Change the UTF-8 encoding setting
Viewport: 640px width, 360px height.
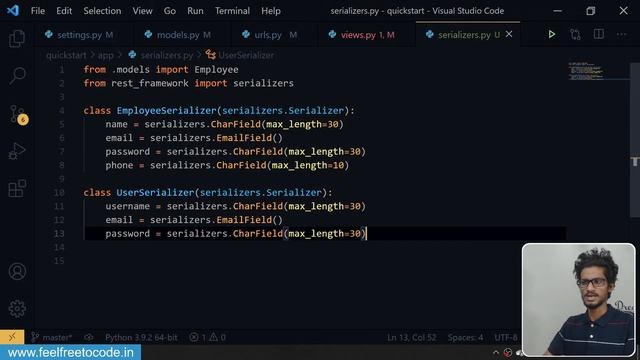pyautogui.click(x=506, y=338)
